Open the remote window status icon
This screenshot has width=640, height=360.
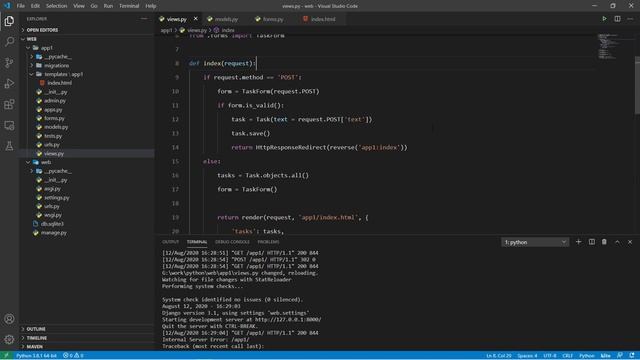point(6,356)
